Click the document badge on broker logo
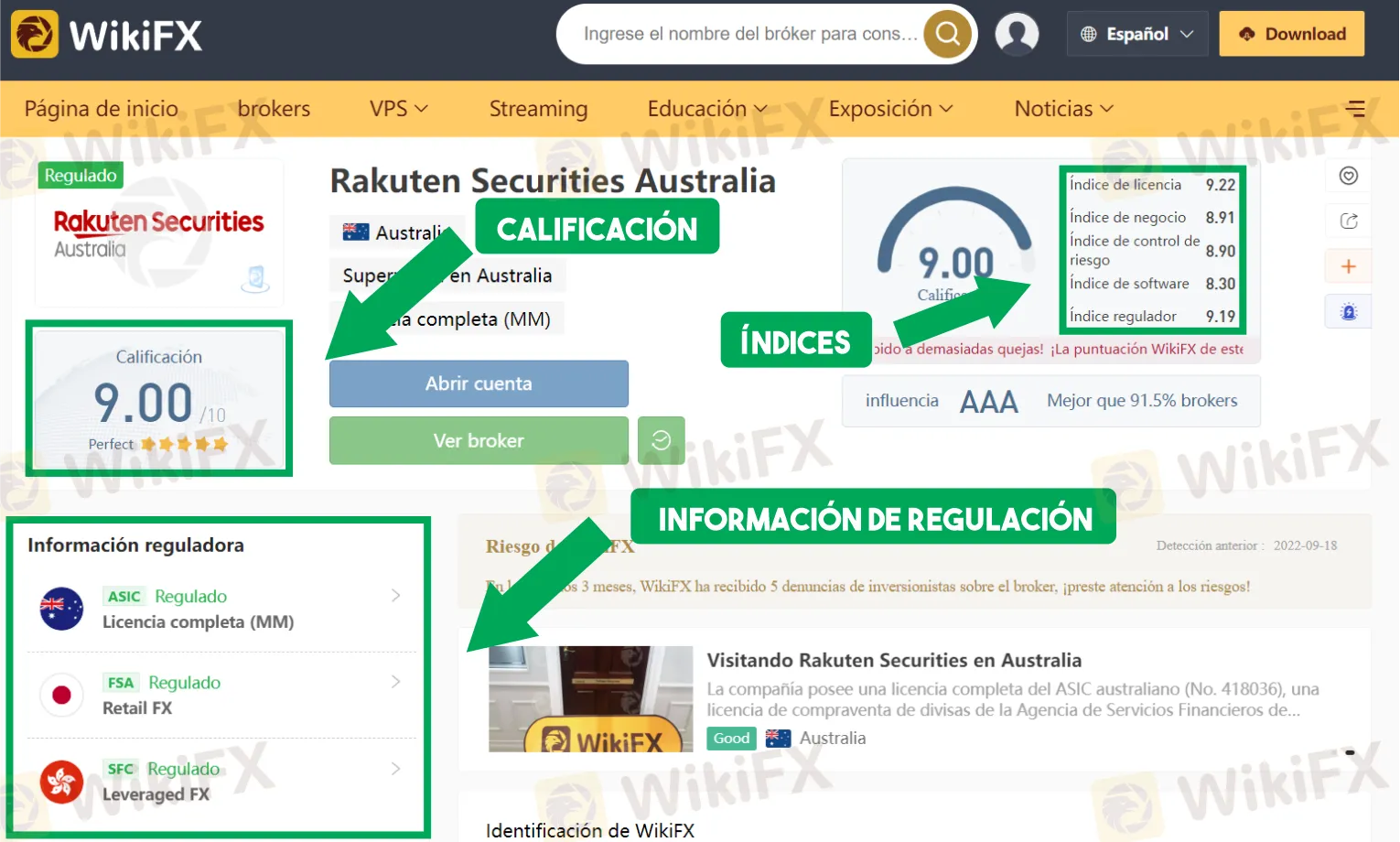Image resolution: width=1400 pixels, height=842 pixels. [x=255, y=278]
